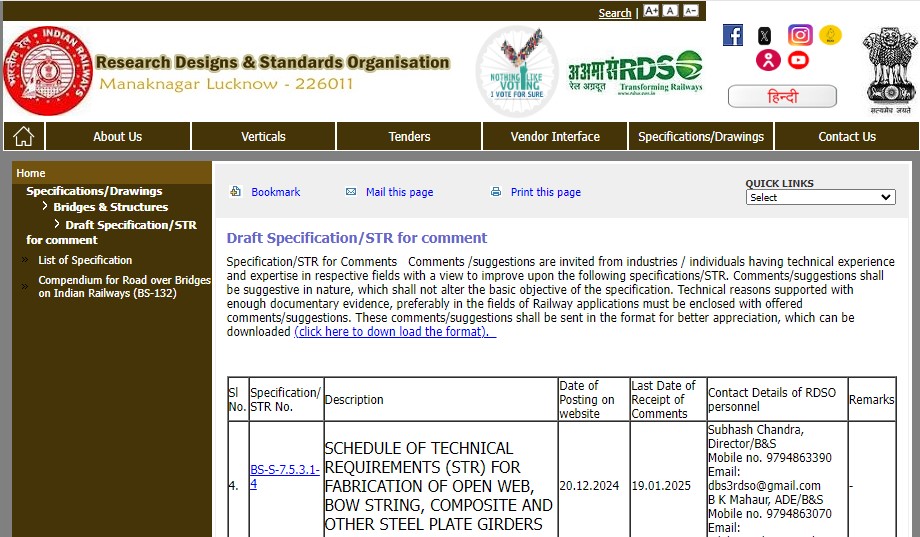Open the Vendor Interface menu
Viewport: 920px width, 537px height.
[x=555, y=137]
